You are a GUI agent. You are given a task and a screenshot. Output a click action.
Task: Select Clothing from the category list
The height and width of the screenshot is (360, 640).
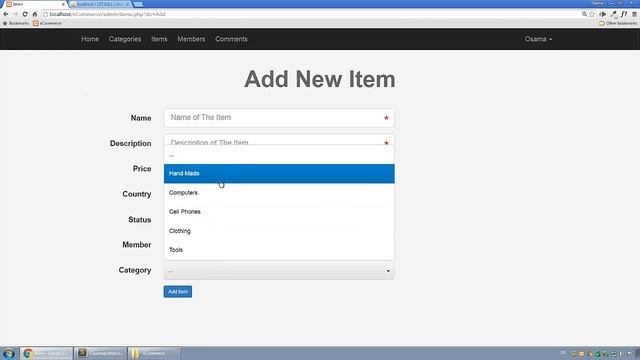(279, 231)
